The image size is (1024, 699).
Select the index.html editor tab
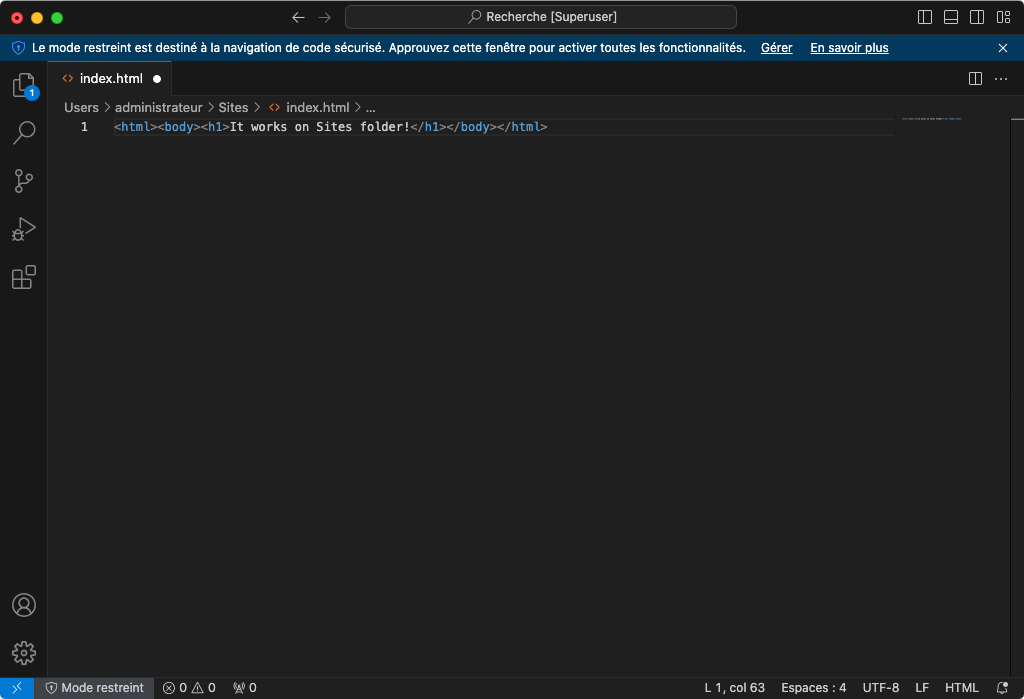(x=110, y=79)
